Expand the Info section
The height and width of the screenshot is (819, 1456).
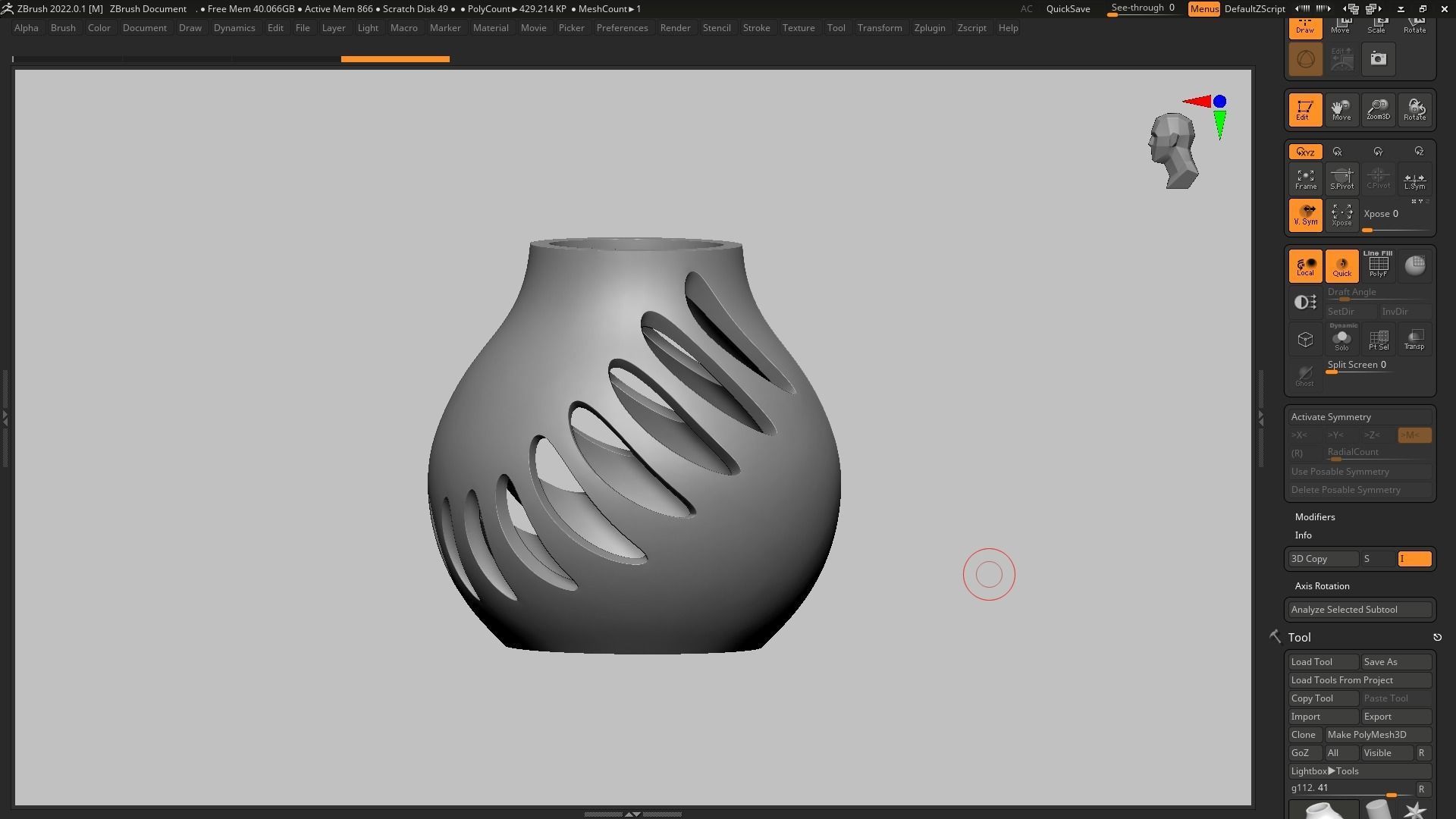coord(1303,535)
